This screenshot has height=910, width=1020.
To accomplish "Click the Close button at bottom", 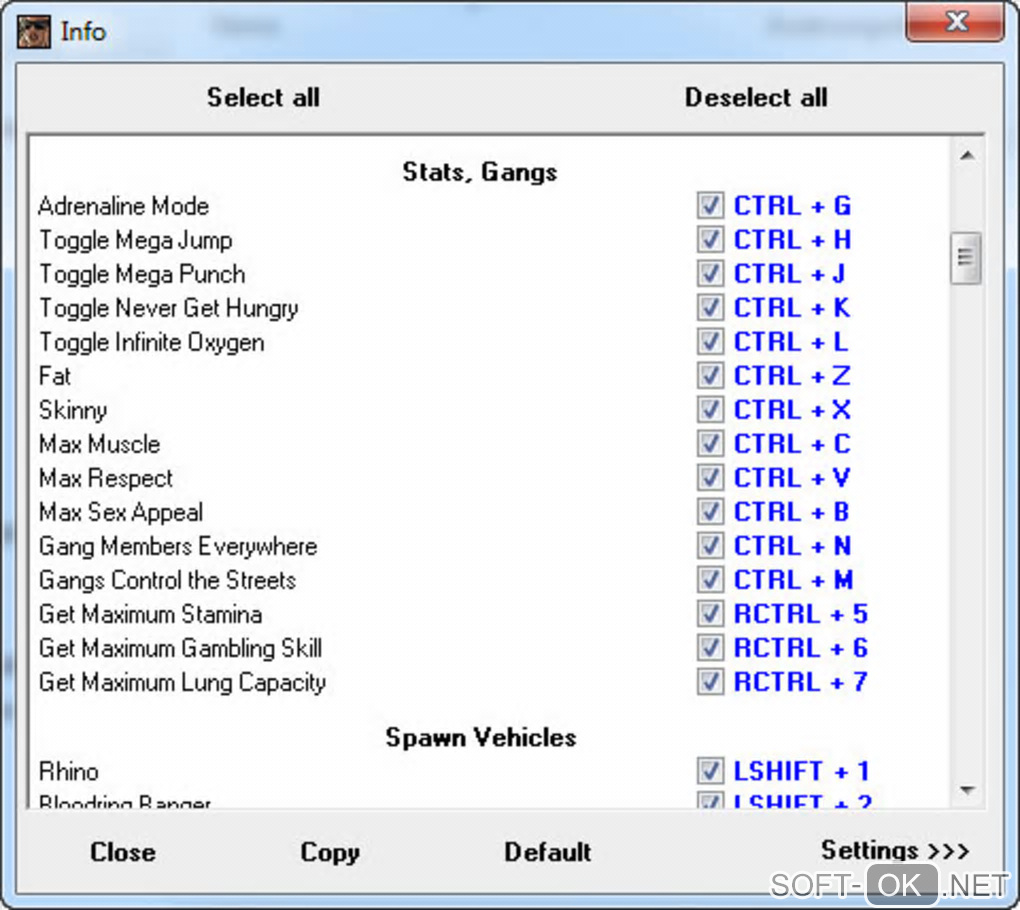I will point(122,852).
